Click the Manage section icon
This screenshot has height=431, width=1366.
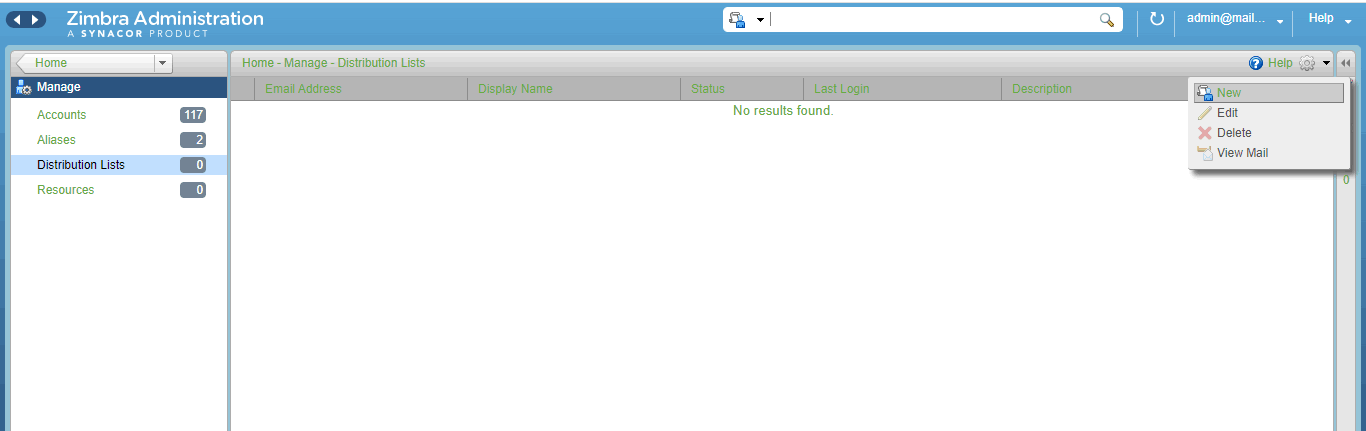point(24,88)
